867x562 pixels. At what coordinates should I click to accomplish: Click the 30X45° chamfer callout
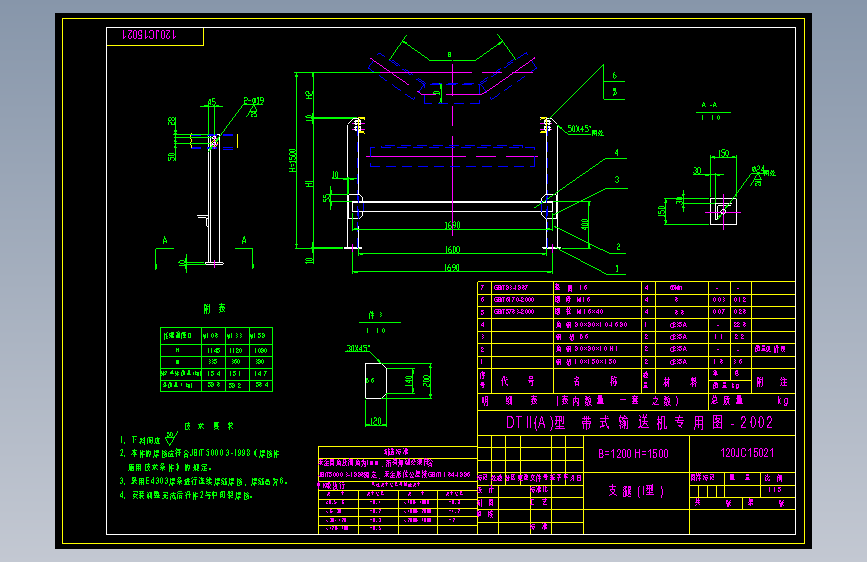(x=358, y=348)
